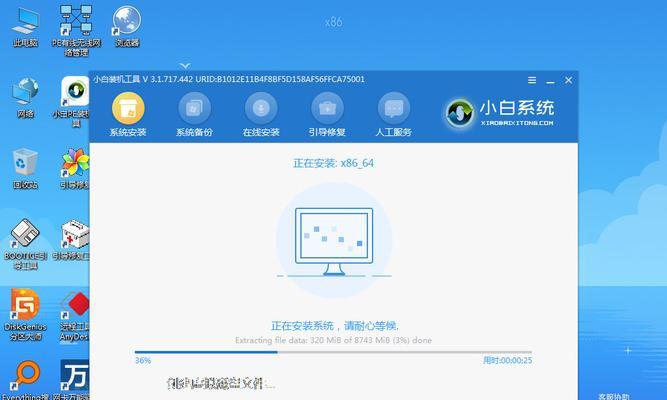Click the 小白系统 logo

pos(500,113)
